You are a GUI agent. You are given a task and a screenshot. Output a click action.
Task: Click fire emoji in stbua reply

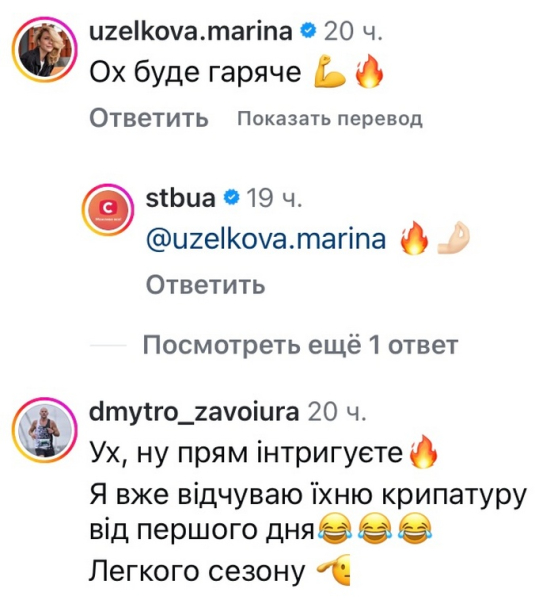[414, 238]
